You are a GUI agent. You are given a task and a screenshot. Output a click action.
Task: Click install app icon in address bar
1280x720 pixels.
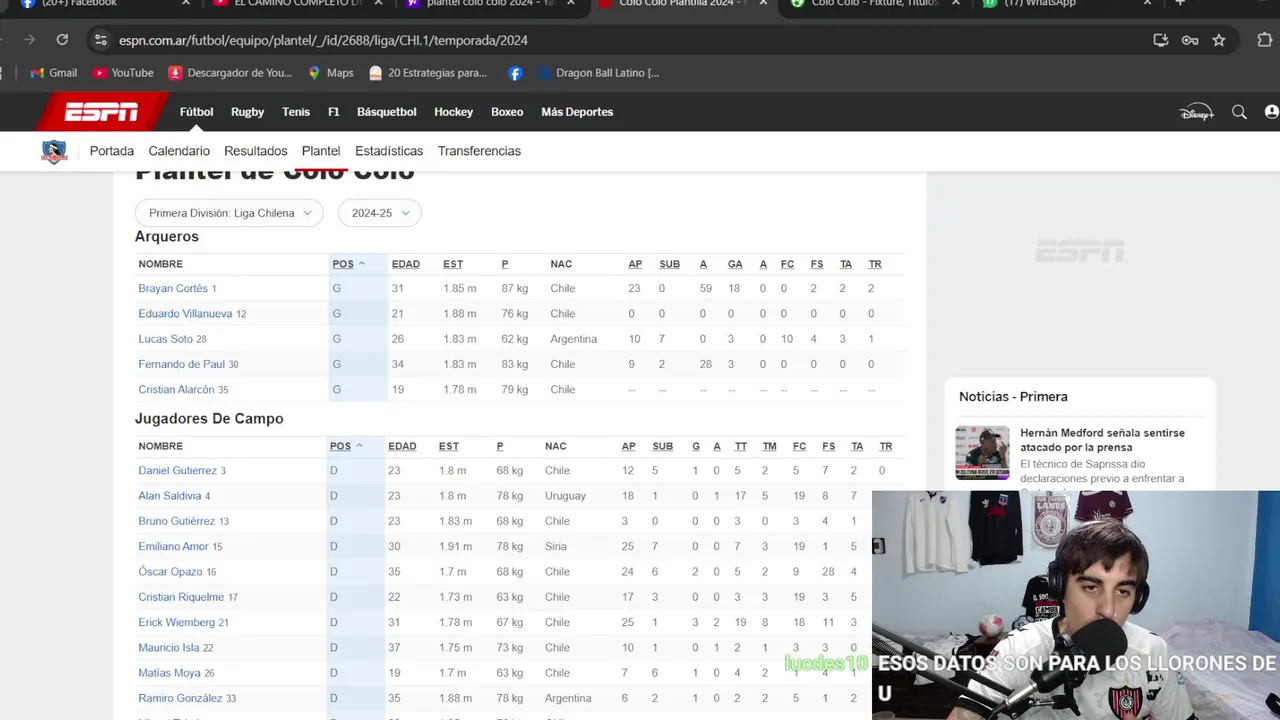[x=1161, y=40]
